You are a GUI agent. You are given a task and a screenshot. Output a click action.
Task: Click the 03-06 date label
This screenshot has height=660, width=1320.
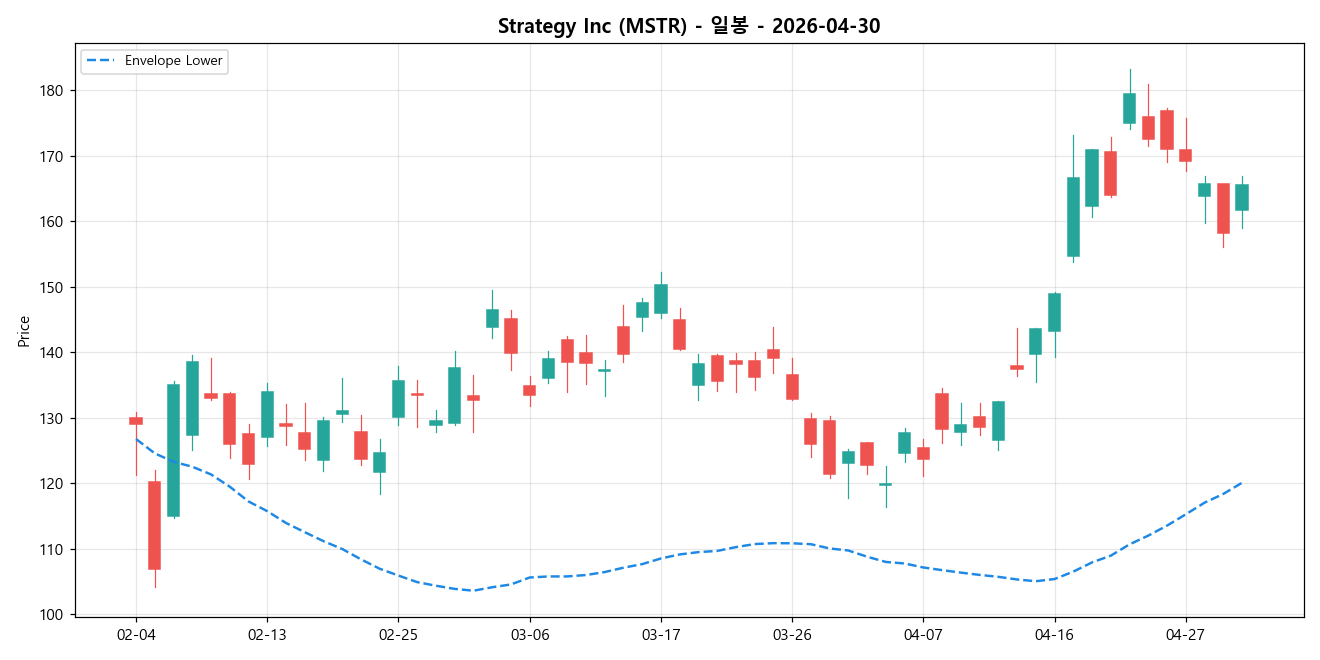coord(529,635)
